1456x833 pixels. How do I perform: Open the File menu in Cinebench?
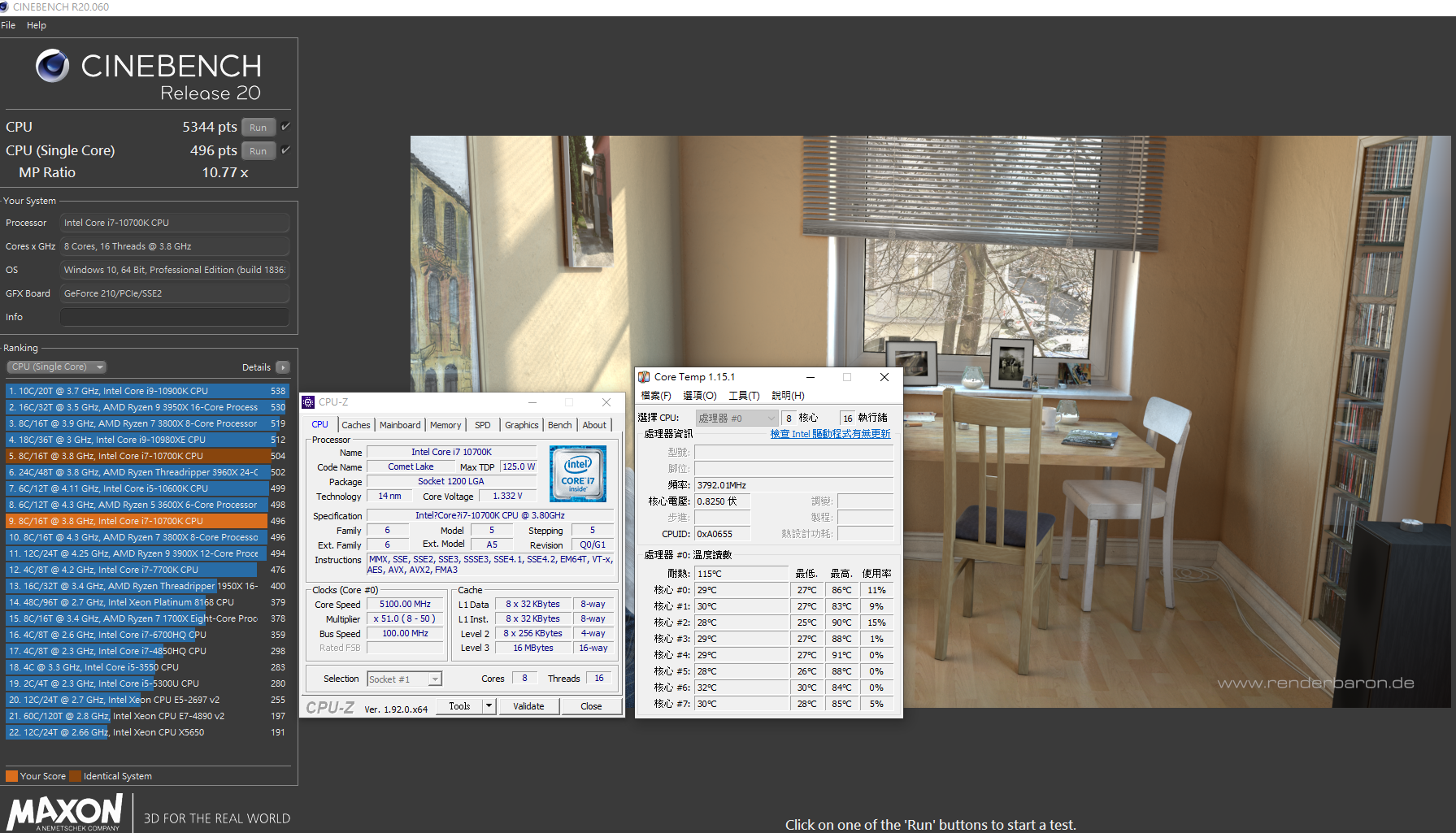(x=8, y=25)
